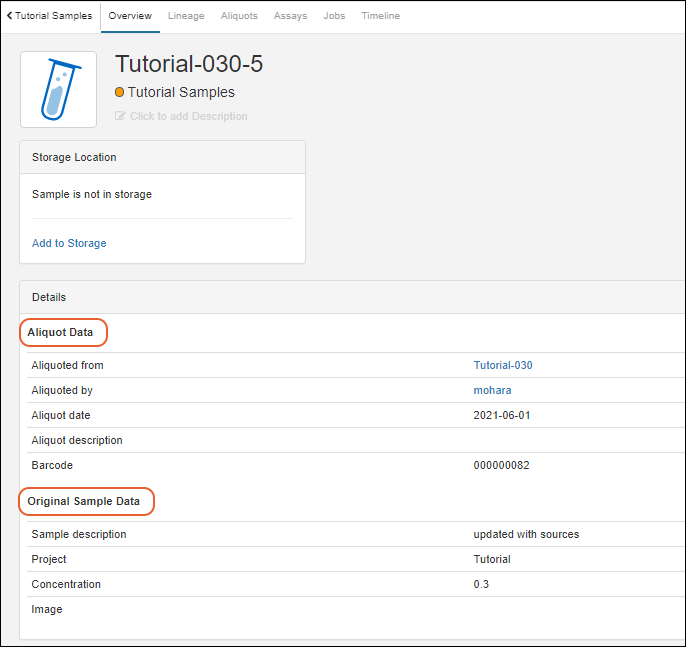Click the Storage Location panel header

pyautogui.click(x=74, y=157)
